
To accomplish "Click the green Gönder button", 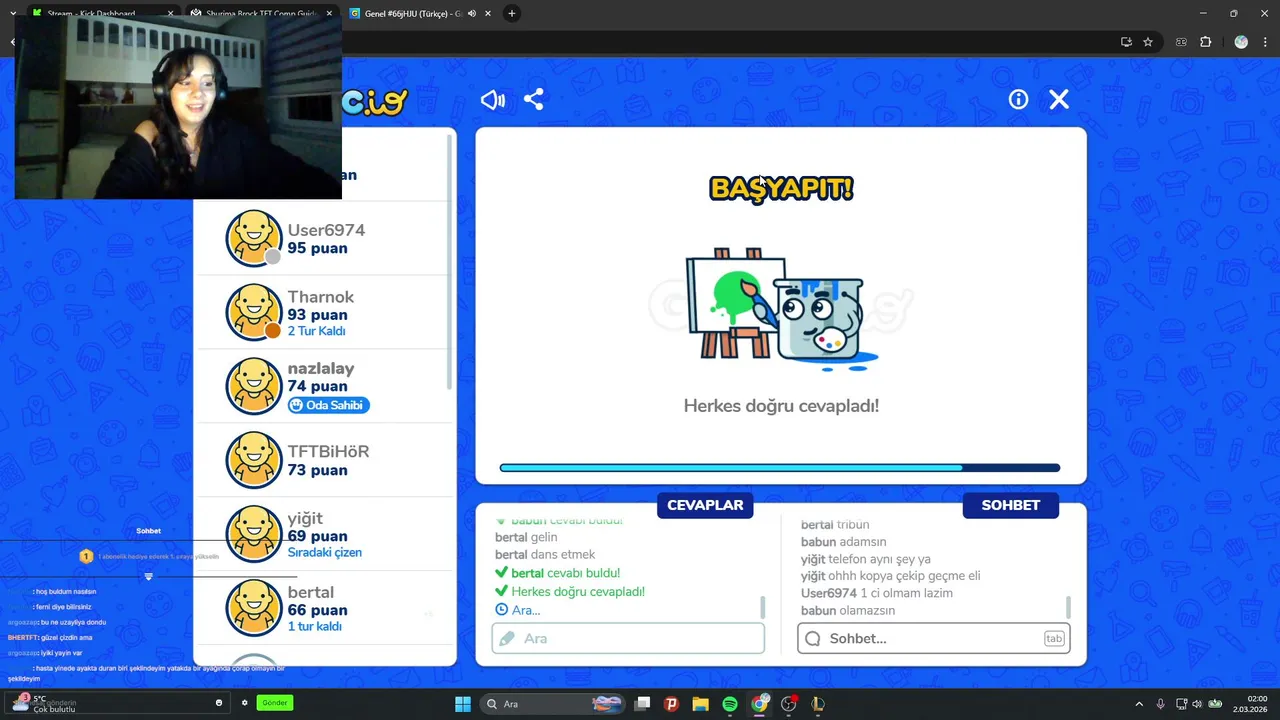I will pyautogui.click(x=274, y=703).
